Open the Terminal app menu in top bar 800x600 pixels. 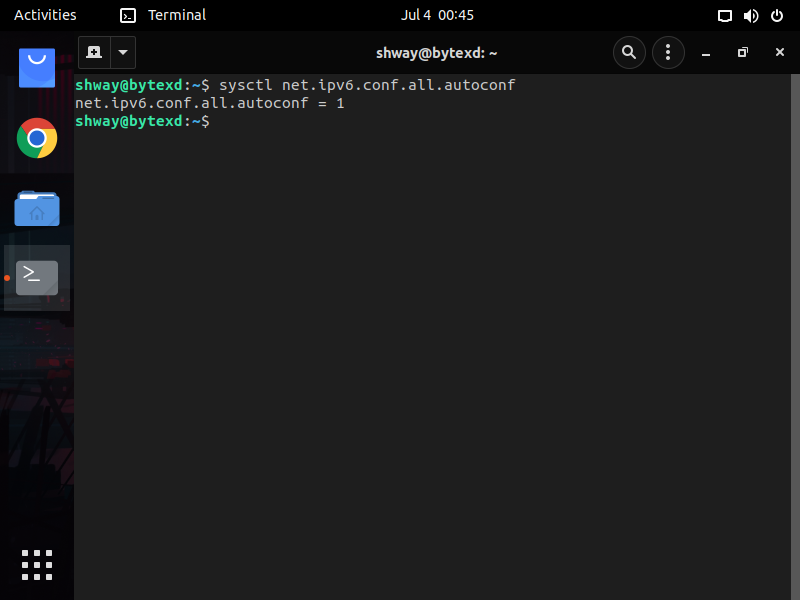[163, 15]
